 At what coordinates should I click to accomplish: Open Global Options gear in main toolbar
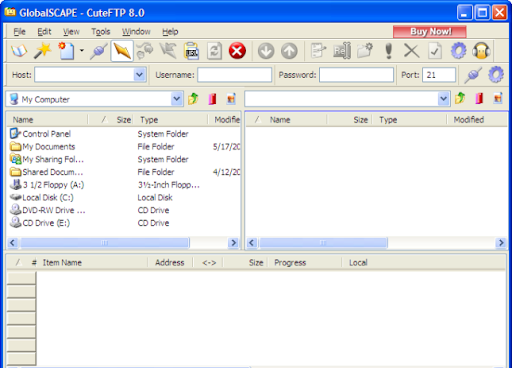click(x=458, y=51)
